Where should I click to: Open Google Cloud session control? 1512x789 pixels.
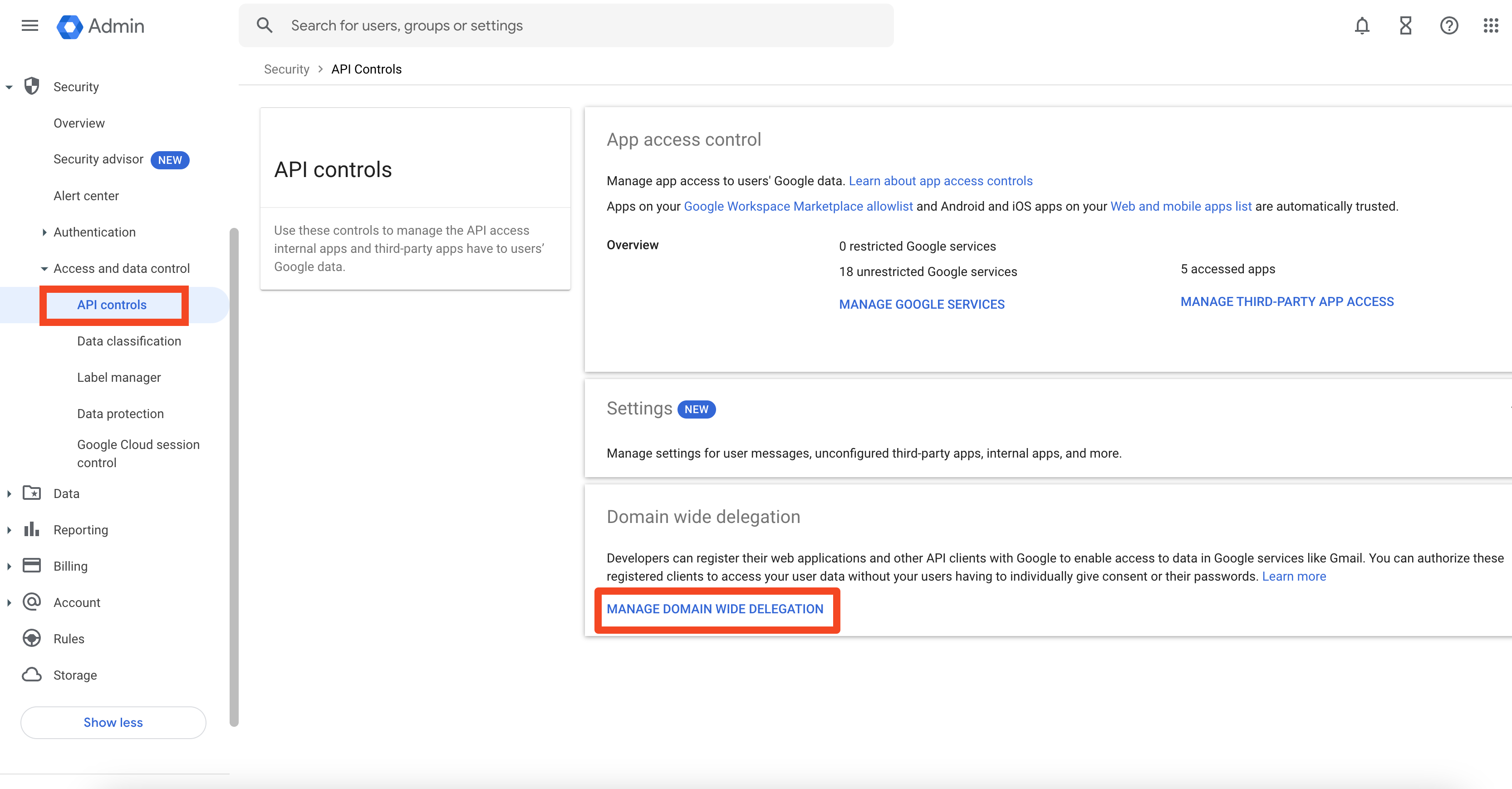(138, 453)
